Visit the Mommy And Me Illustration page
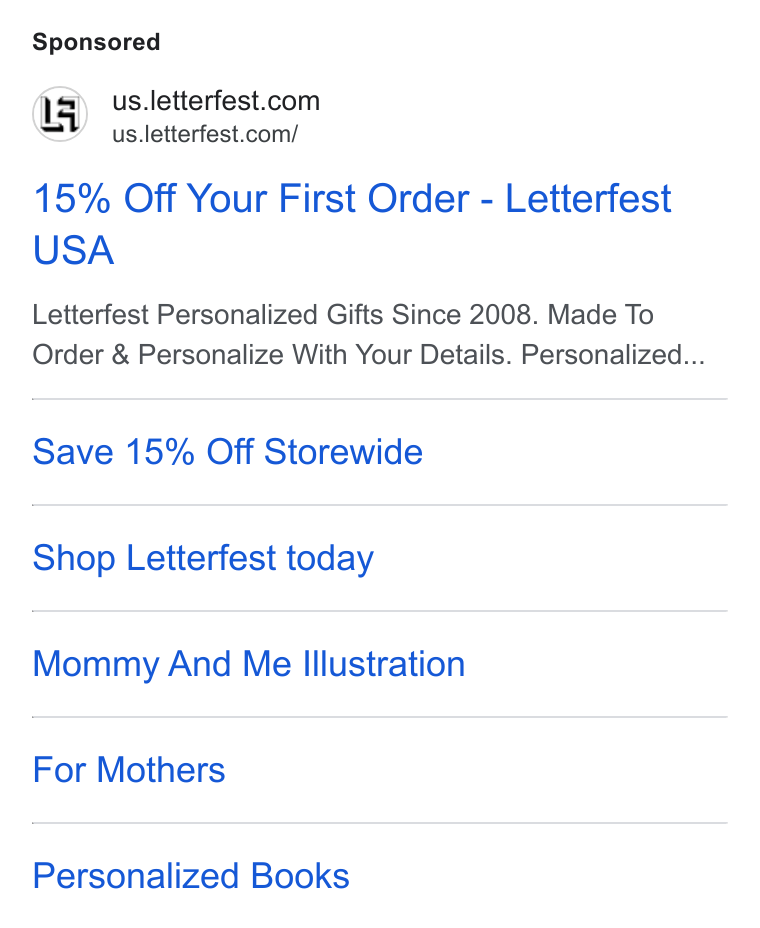 249,664
